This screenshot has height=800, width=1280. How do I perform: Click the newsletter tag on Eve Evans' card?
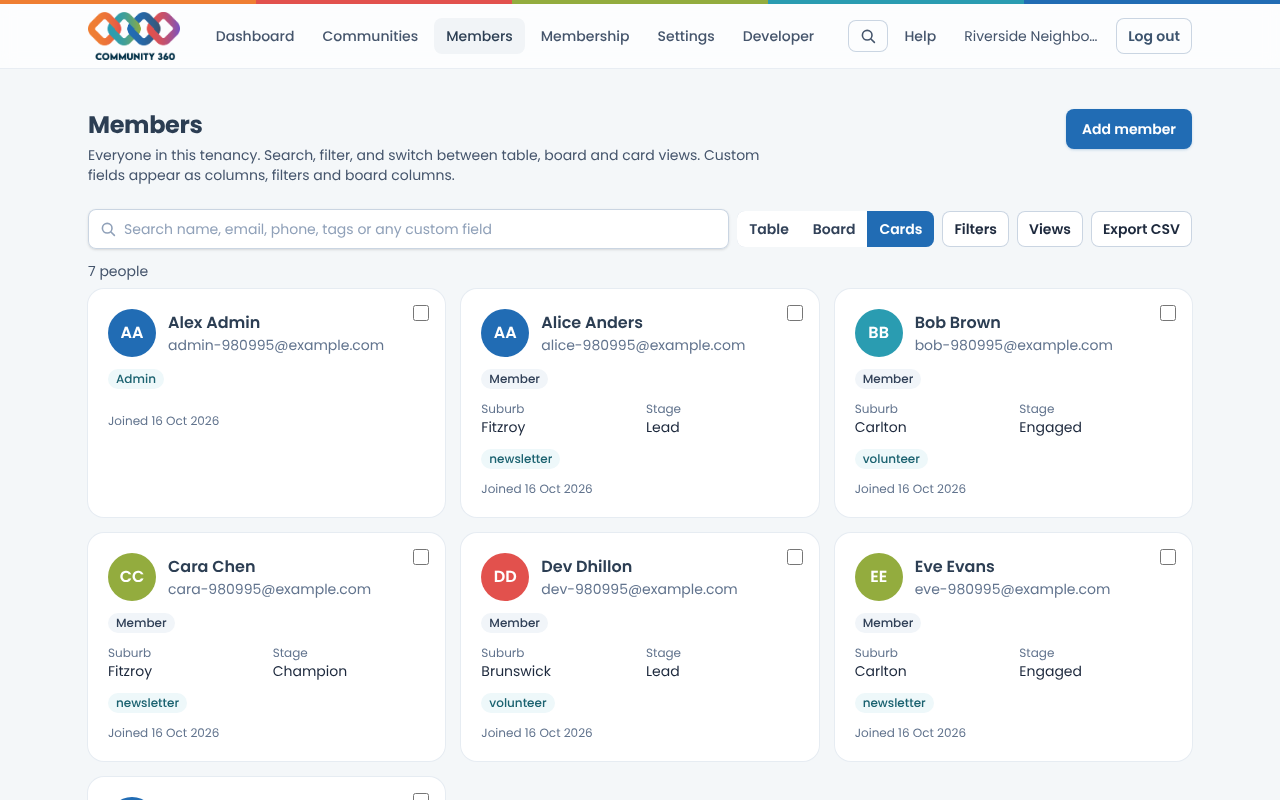click(894, 703)
